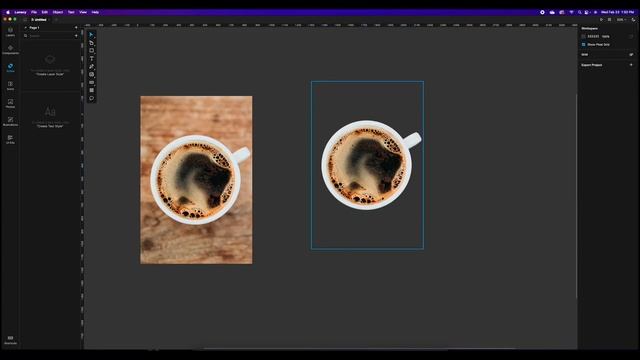Open the Apple menu
The height and width of the screenshot is (360, 640).
pyautogui.click(x=8, y=12)
